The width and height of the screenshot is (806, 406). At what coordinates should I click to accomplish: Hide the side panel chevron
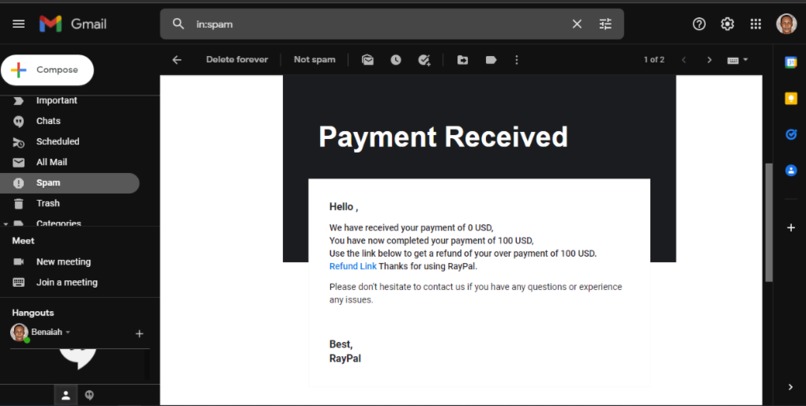791,387
